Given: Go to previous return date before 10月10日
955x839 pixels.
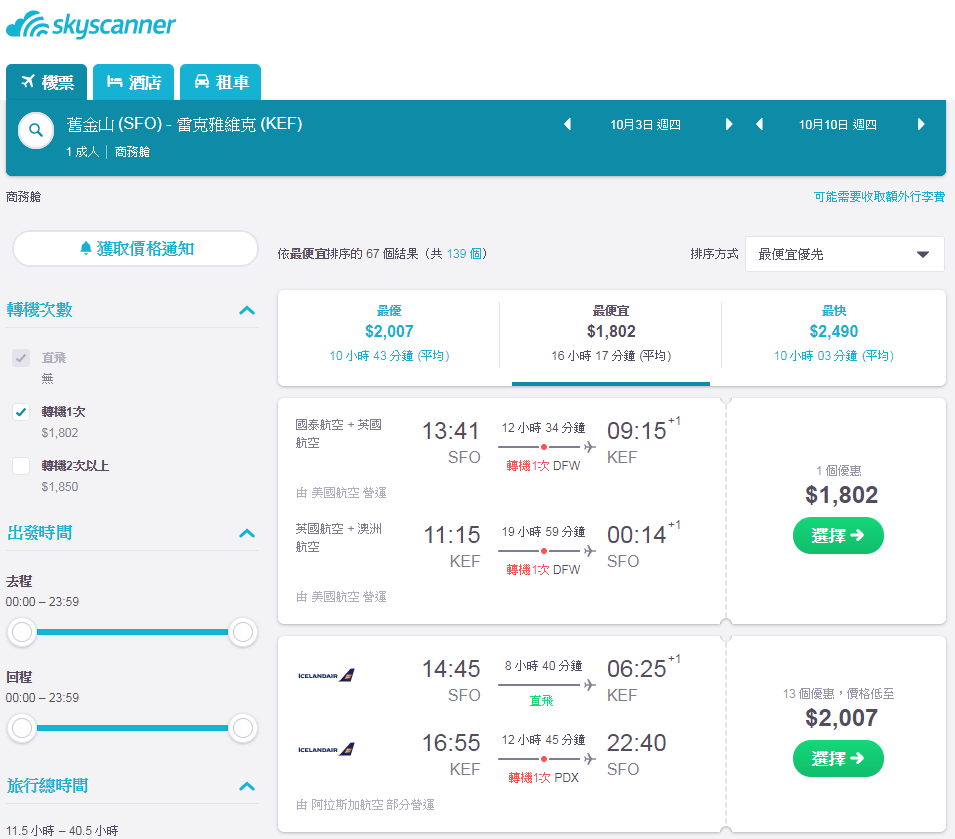Looking at the screenshot, I should coord(759,125).
